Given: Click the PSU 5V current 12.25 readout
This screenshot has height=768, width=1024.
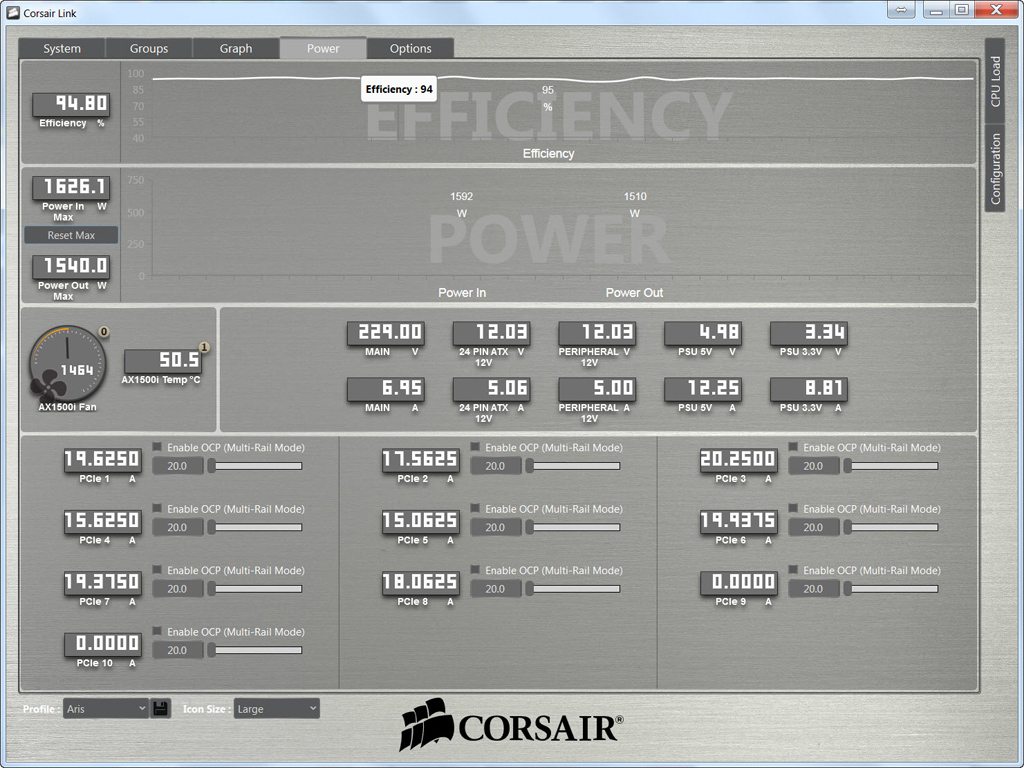Looking at the screenshot, I should pos(703,389).
